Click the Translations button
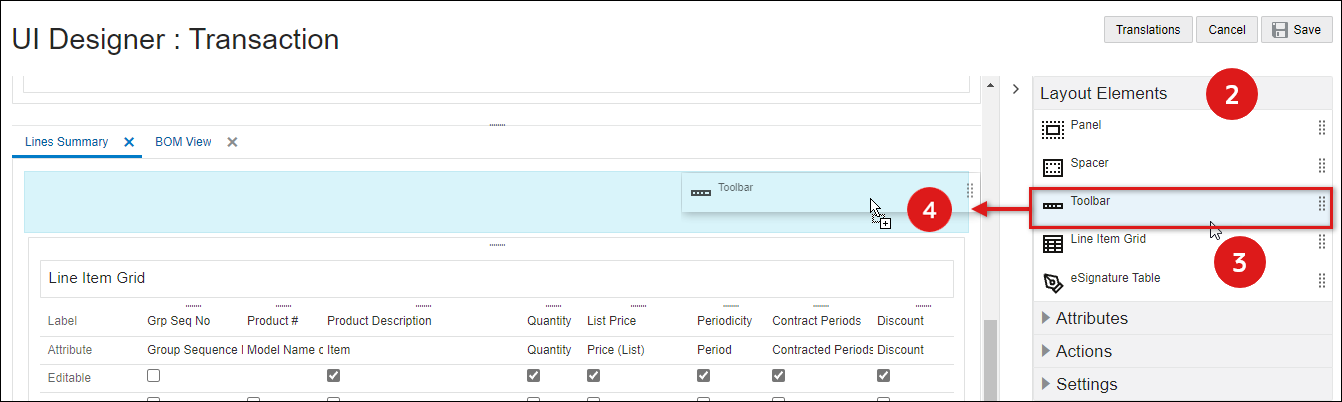This screenshot has width=1342, height=402. coord(1148,30)
